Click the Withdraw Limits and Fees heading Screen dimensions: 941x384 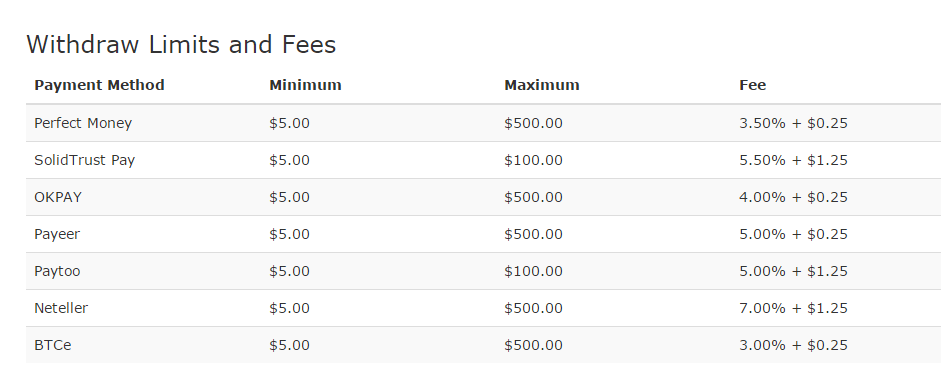pyautogui.click(x=181, y=44)
